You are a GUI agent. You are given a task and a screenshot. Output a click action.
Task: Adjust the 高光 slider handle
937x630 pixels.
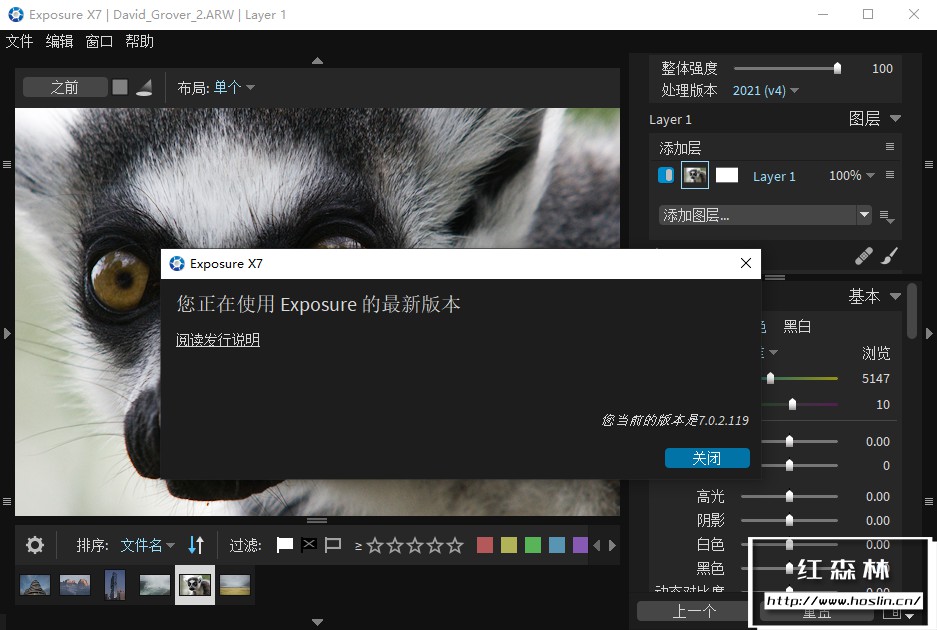(x=789, y=496)
